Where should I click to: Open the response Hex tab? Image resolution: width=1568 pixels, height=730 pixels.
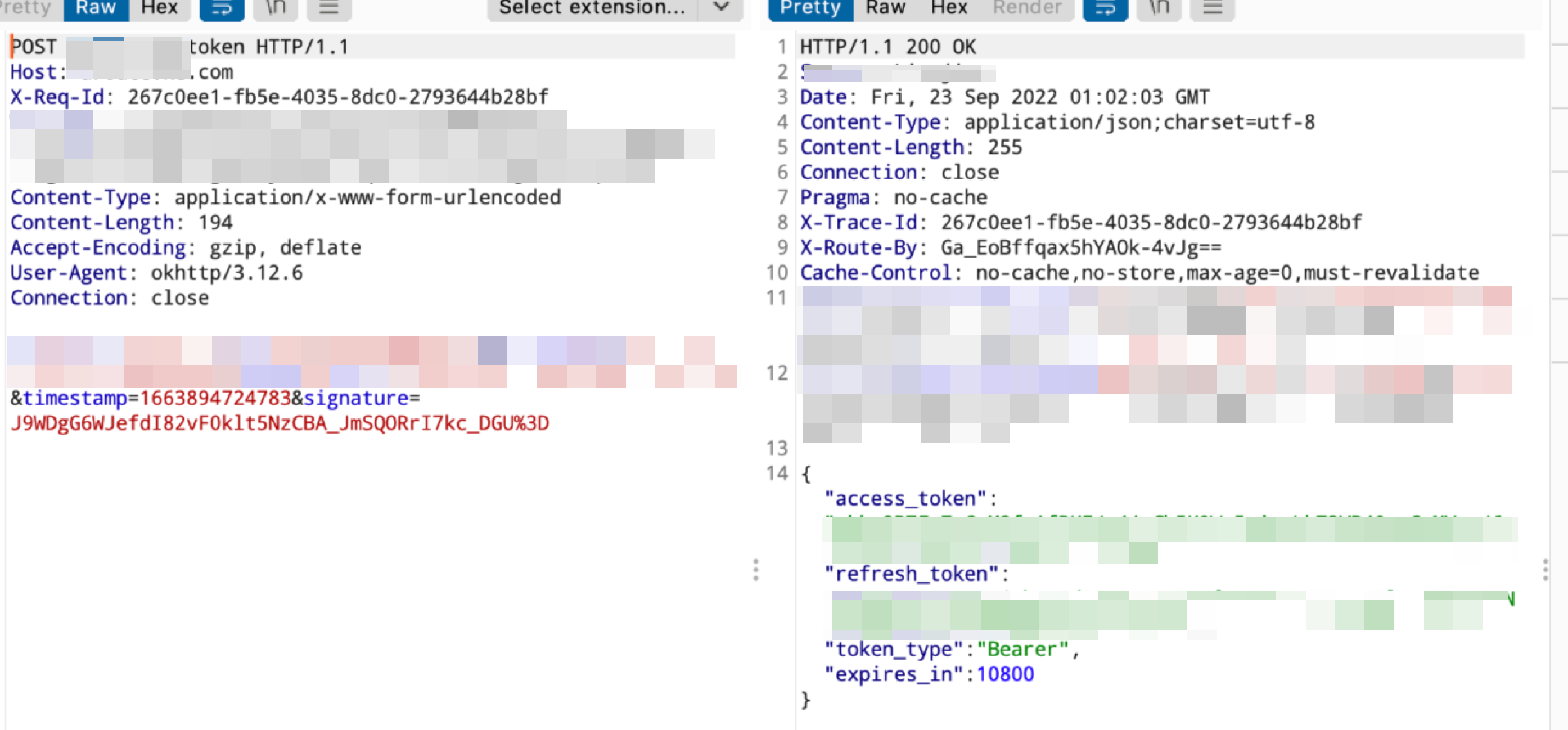[x=949, y=8]
